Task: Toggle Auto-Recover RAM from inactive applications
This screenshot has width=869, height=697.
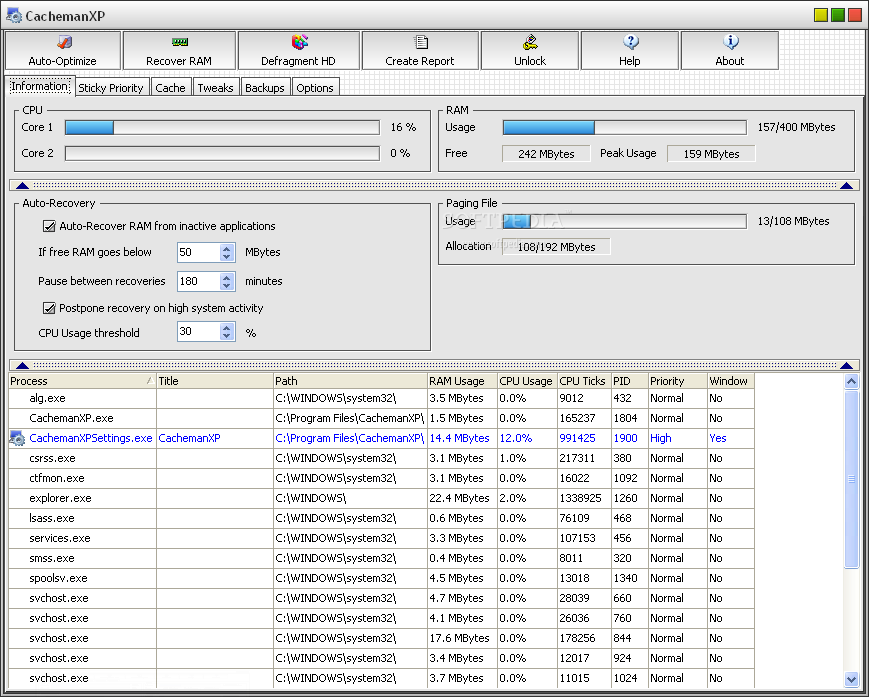Action: point(49,226)
